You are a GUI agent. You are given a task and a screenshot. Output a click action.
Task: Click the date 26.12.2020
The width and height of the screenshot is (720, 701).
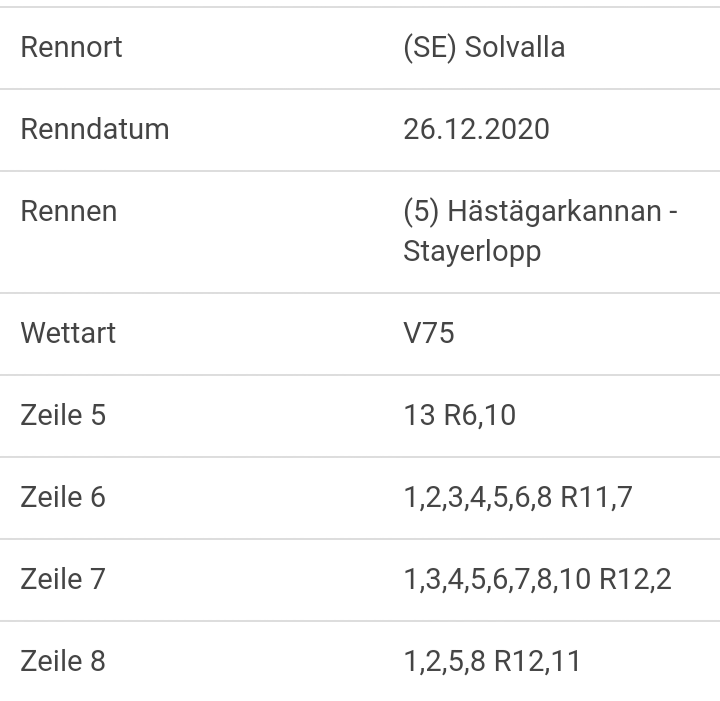coord(476,129)
